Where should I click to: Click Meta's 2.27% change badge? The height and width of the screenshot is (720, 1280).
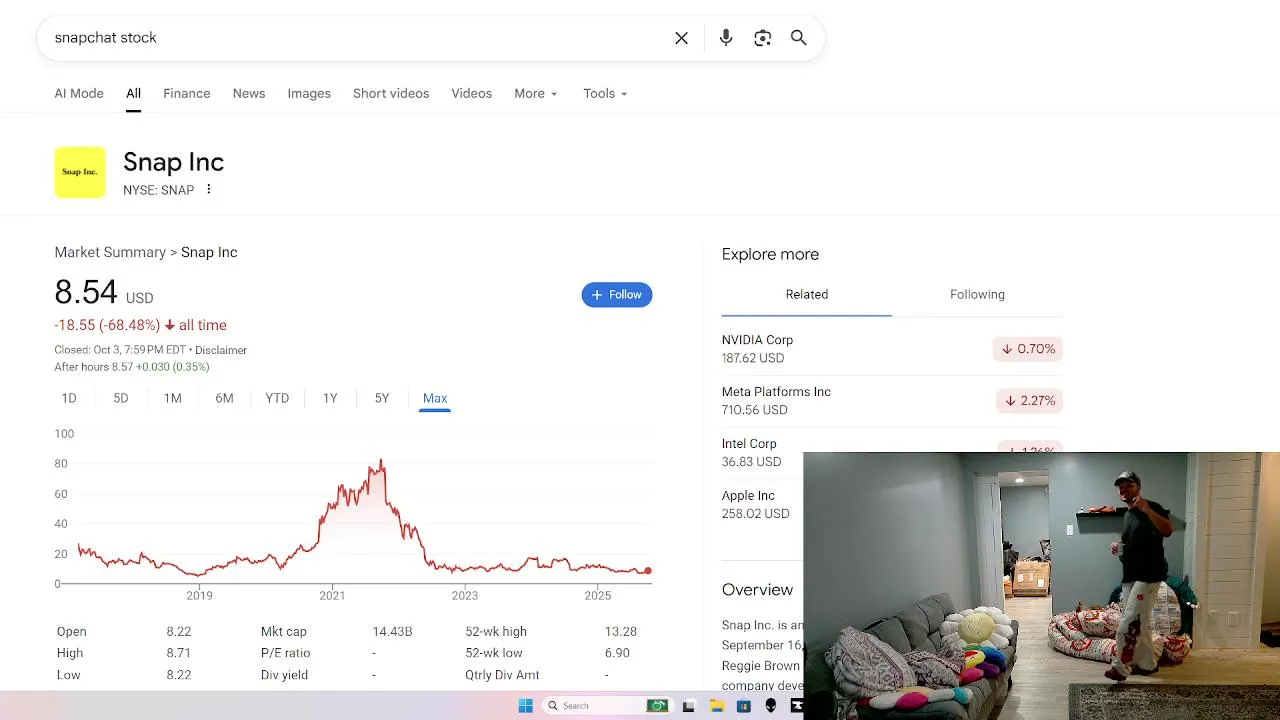[1029, 401]
